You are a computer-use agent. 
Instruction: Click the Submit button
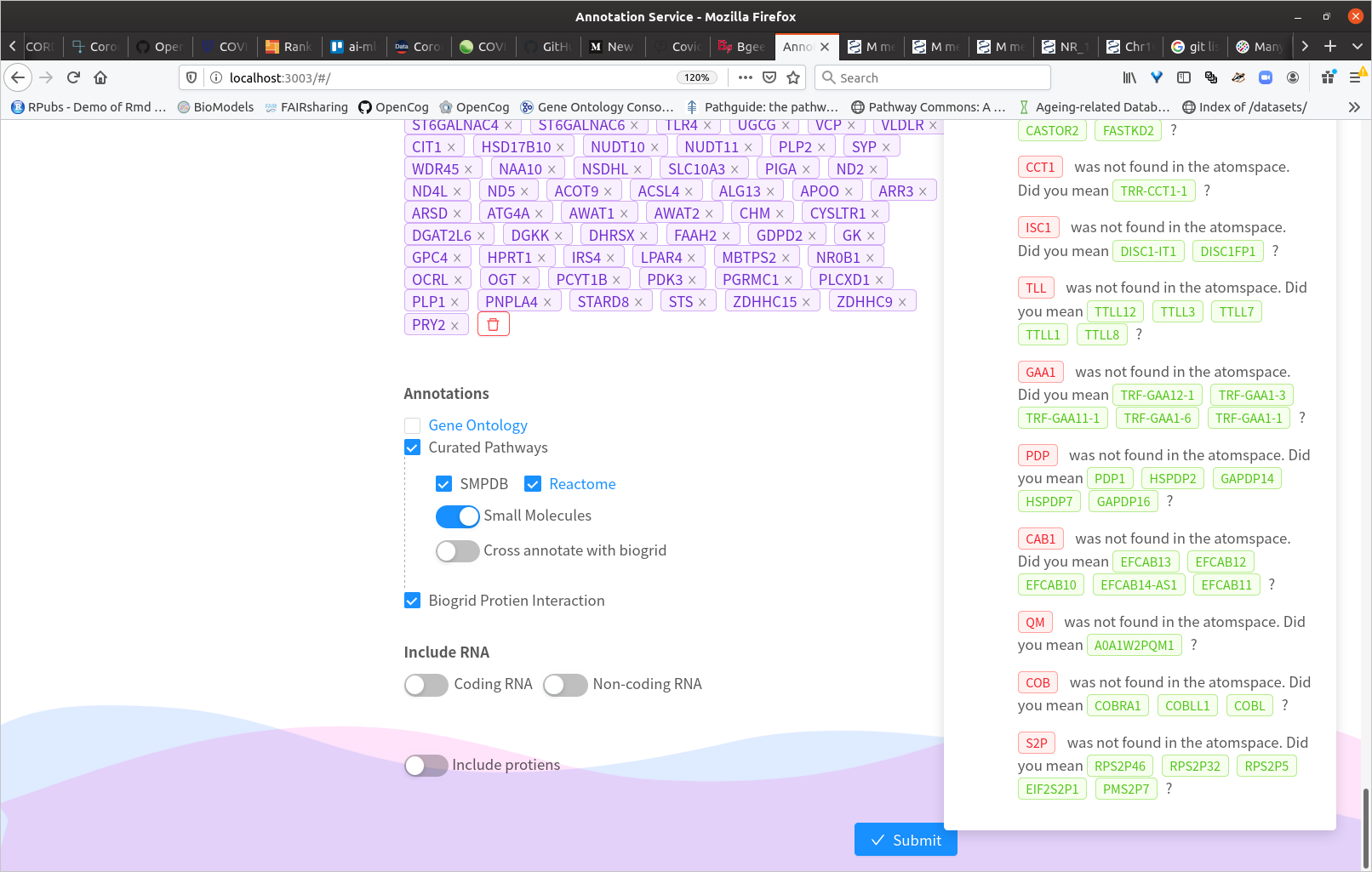pos(906,840)
